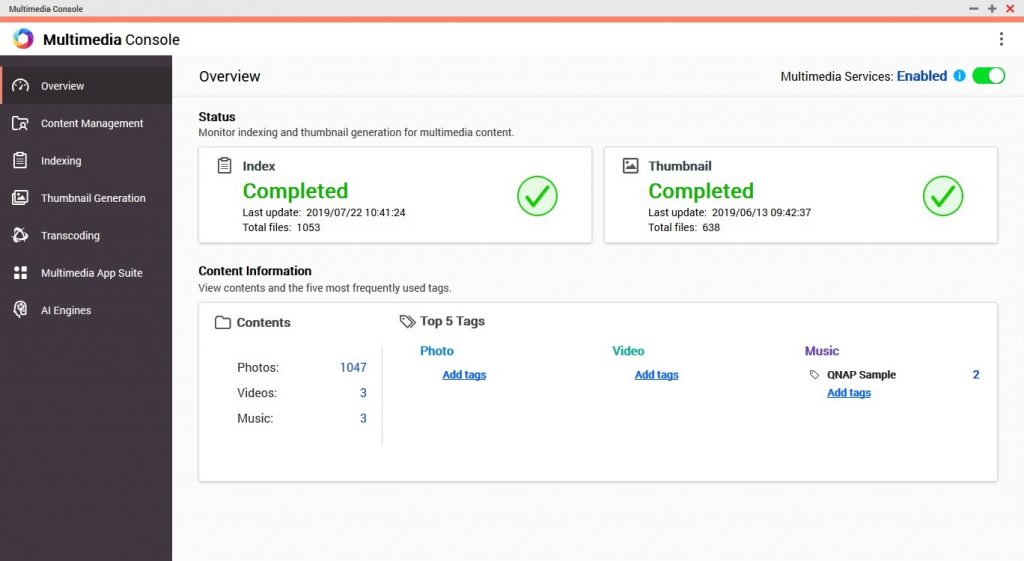
Task: Click the Photos count 1047
Action: coord(353,368)
